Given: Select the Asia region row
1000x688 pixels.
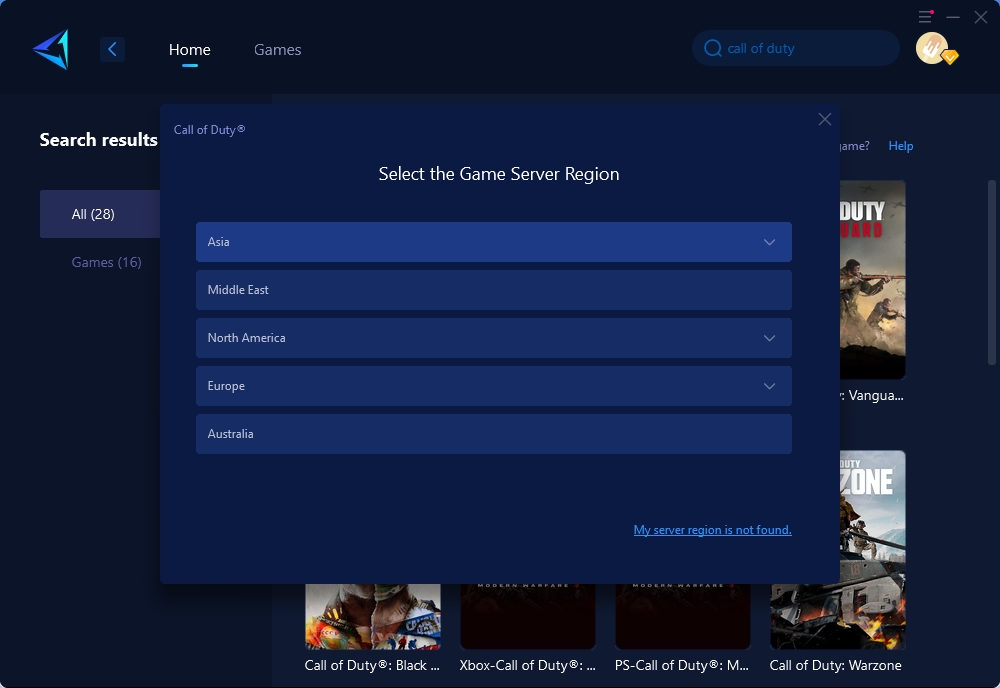Looking at the screenshot, I should tap(494, 242).
